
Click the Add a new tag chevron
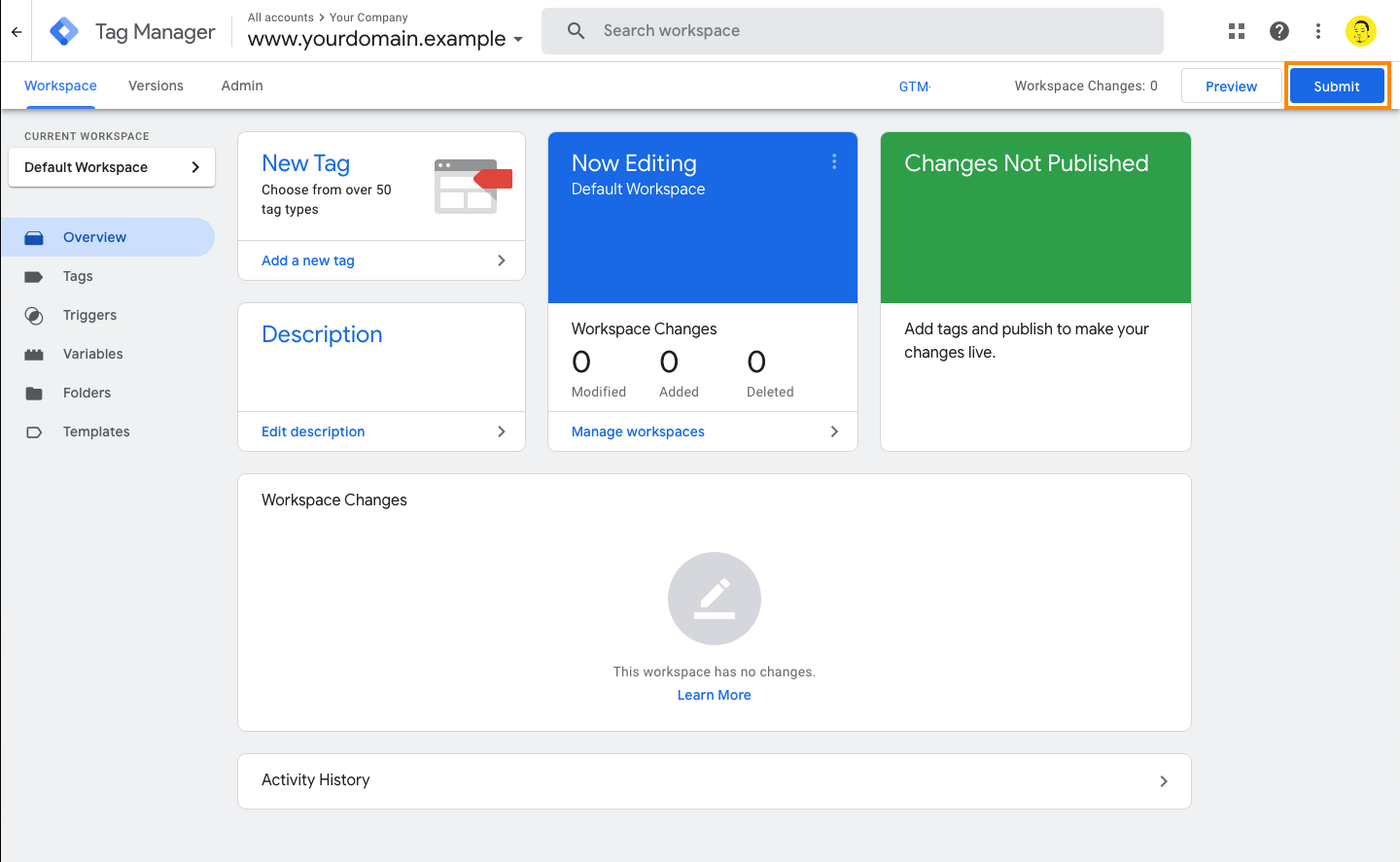point(502,260)
